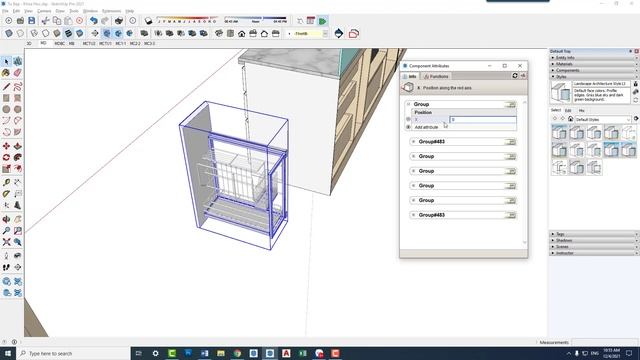Select the Rectangle tool
The image size is (640, 360).
[6, 98]
